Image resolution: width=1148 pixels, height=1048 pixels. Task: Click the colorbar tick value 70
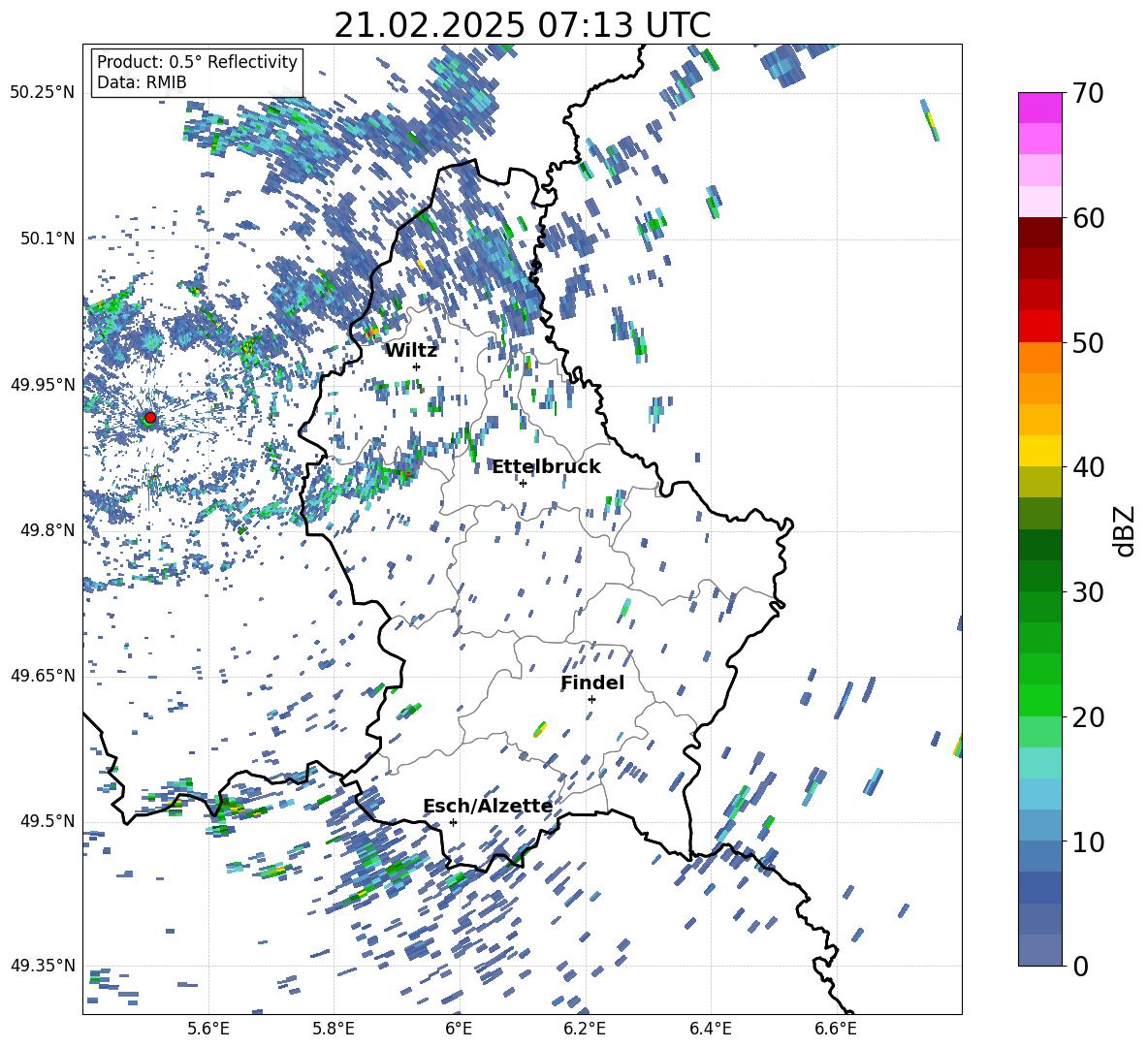click(x=1088, y=93)
